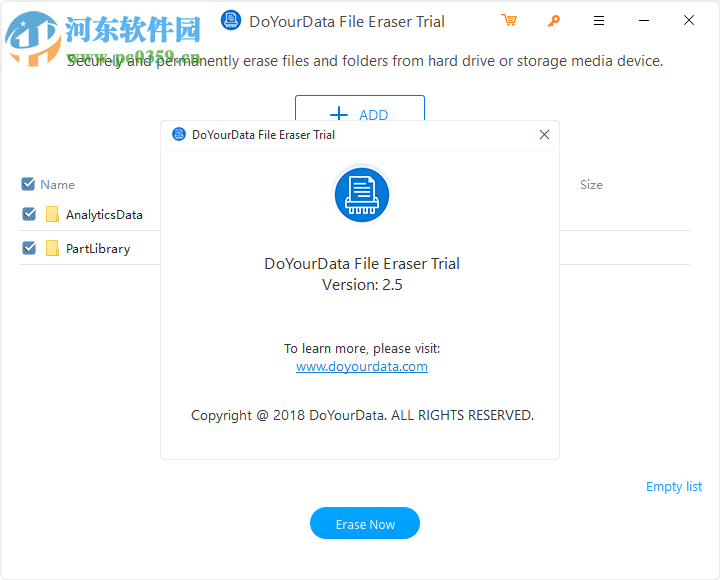This screenshot has width=720, height=580.
Task: Click the Version: 2.5 text
Action: coord(362,285)
